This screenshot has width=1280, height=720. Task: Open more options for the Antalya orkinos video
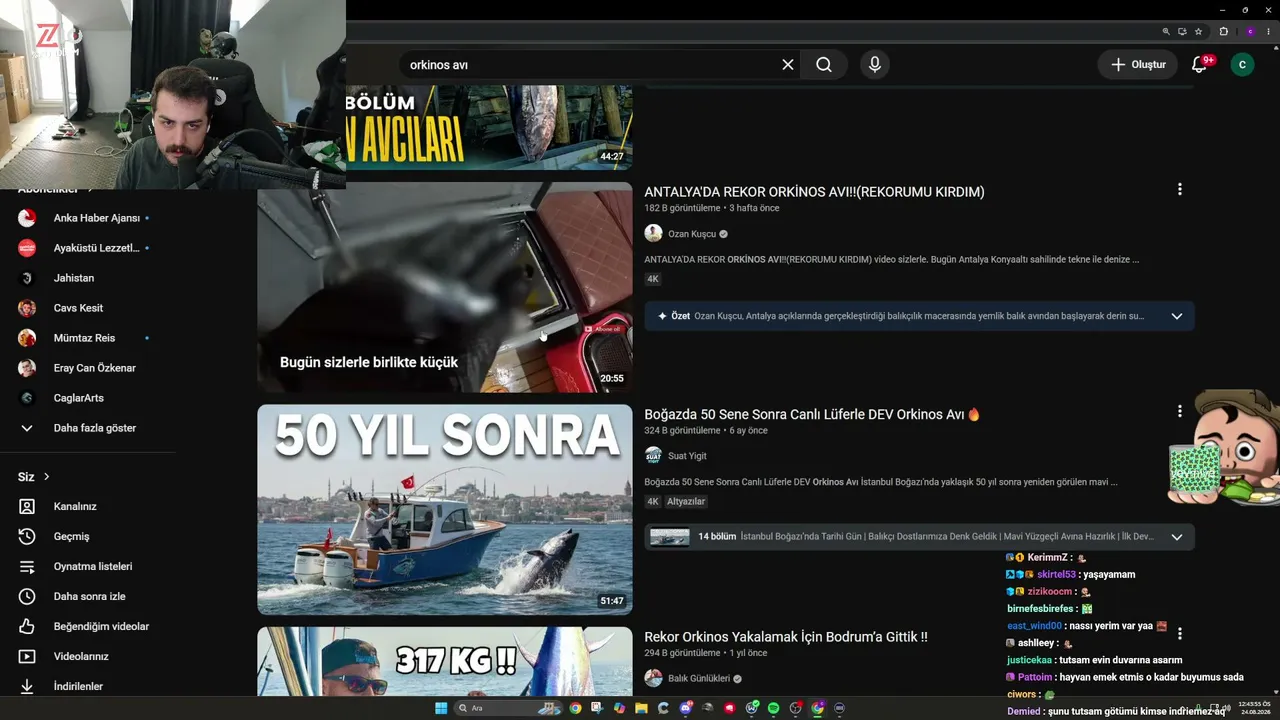point(1180,189)
